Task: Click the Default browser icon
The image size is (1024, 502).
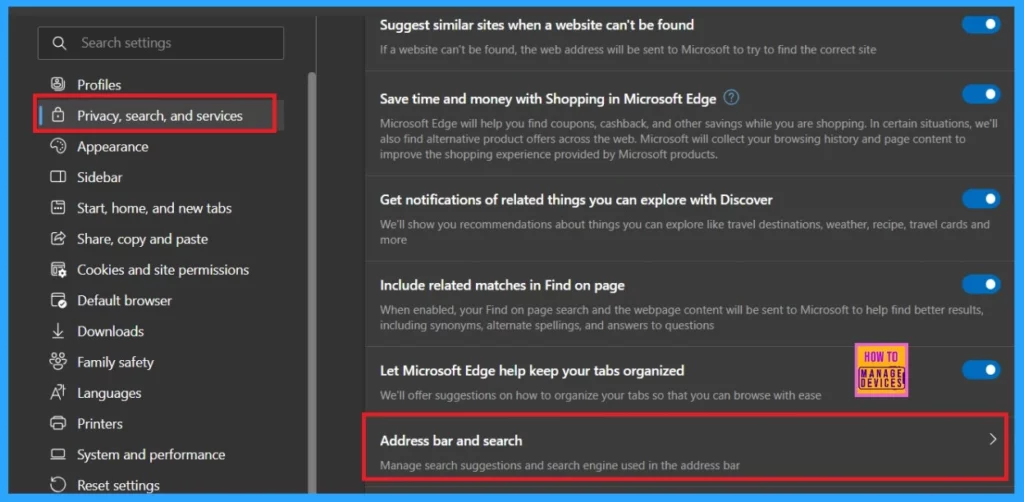Action: pyautogui.click(x=58, y=300)
